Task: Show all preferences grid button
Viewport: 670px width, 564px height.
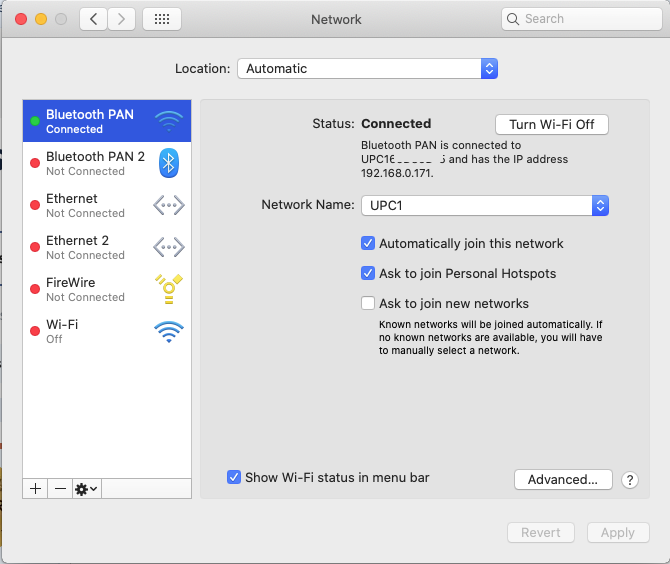Action: point(162,19)
